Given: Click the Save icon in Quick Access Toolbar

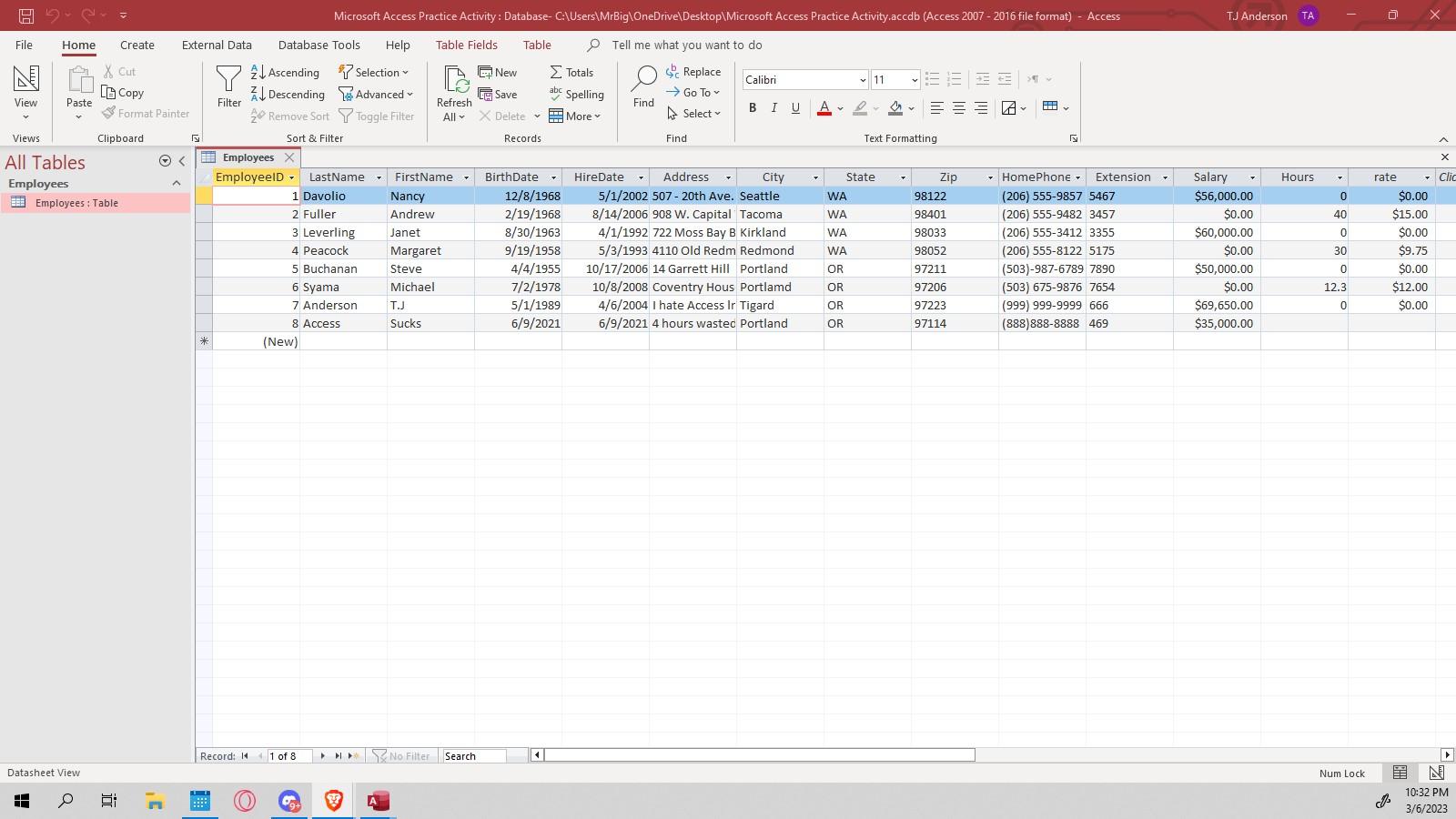Looking at the screenshot, I should [x=26, y=15].
